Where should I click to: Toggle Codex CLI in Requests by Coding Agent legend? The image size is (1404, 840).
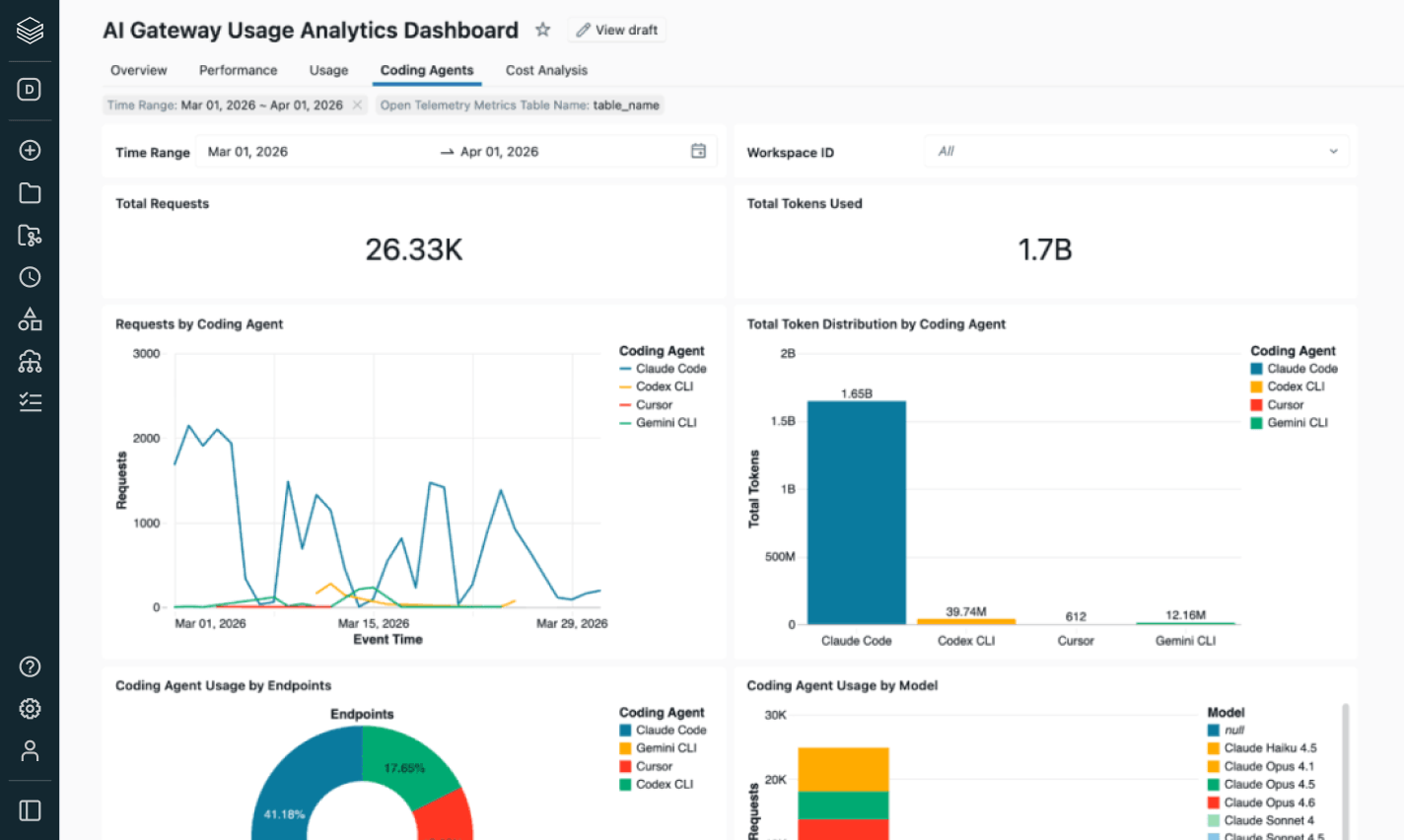(x=656, y=386)
